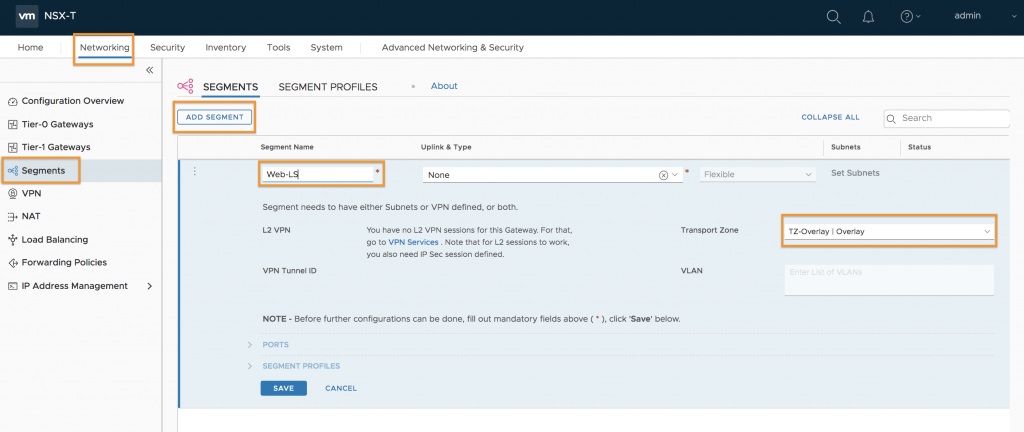Click the Forwarding Policies icon
Image resolution: width=1024 pixels, height=432 pixels.
(x=12, y=263)
